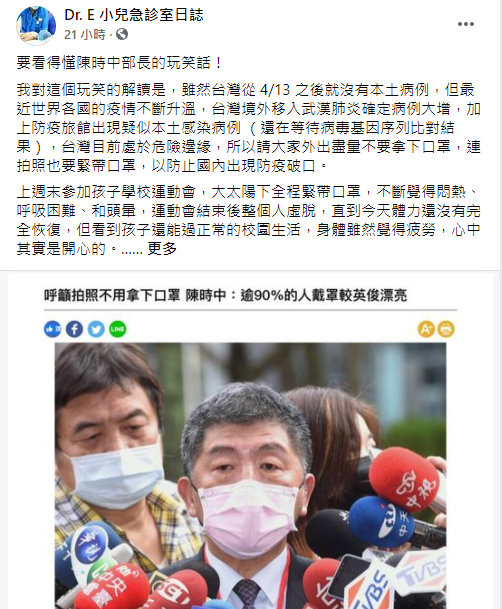Click the orange print icon
The image size is (502, 609).
[446, 329]
